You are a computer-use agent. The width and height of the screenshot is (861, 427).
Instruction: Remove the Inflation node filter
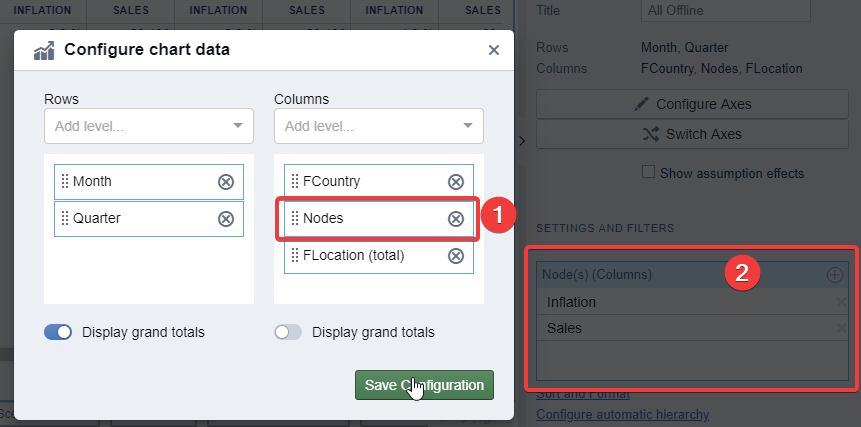843,302
